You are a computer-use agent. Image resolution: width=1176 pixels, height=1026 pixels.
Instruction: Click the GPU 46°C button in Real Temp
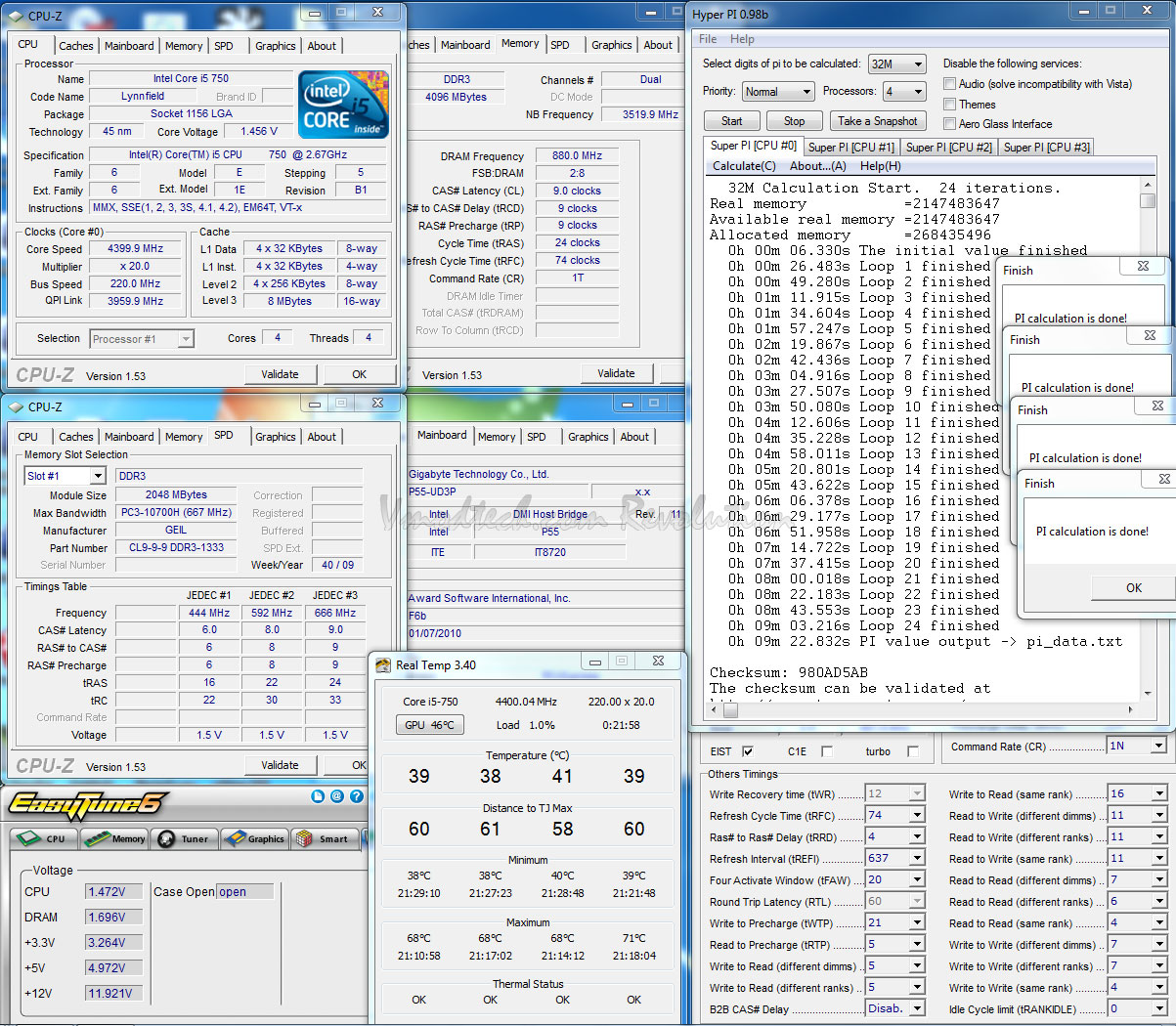pos(429,725)
